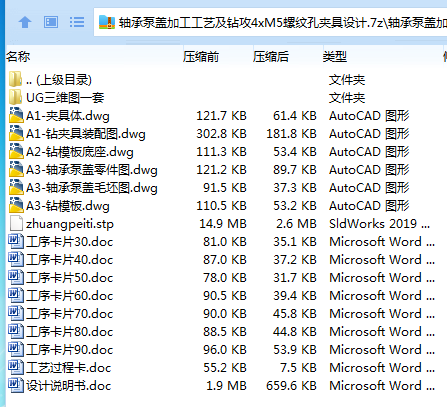Click the '659.6 KB' compressed size value
The width and height of the screenshot is (447, 407).
291,385
